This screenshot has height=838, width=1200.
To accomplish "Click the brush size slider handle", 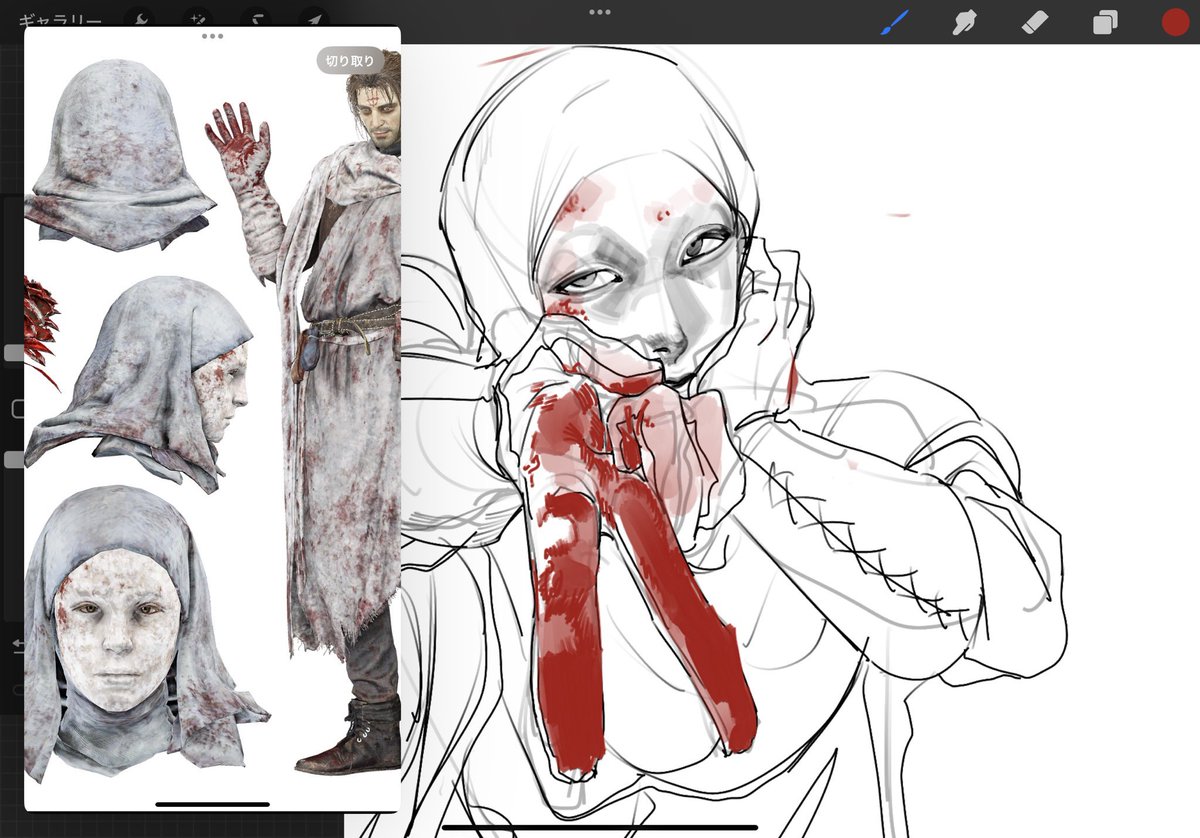I will 13,353.
